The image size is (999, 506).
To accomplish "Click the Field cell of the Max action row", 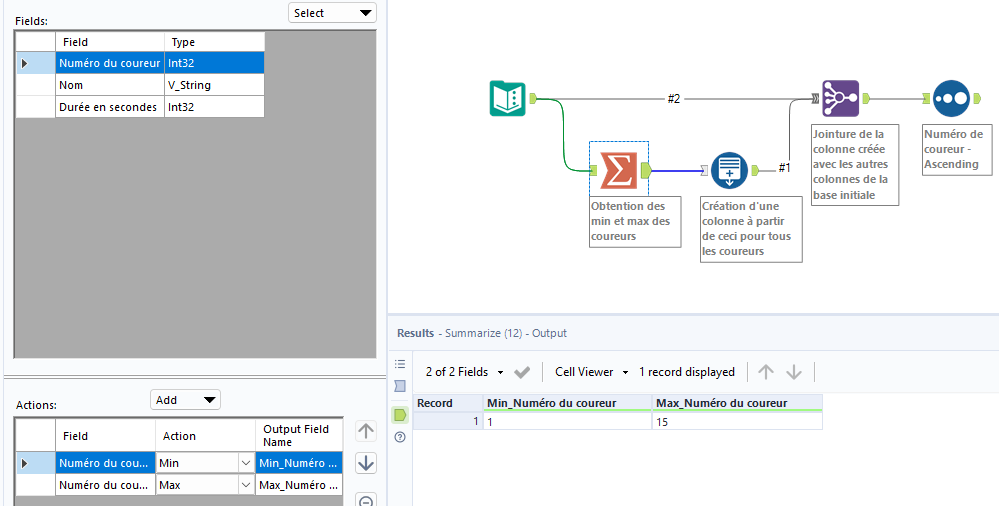I will pyautogui.click(x=105, y=485).
